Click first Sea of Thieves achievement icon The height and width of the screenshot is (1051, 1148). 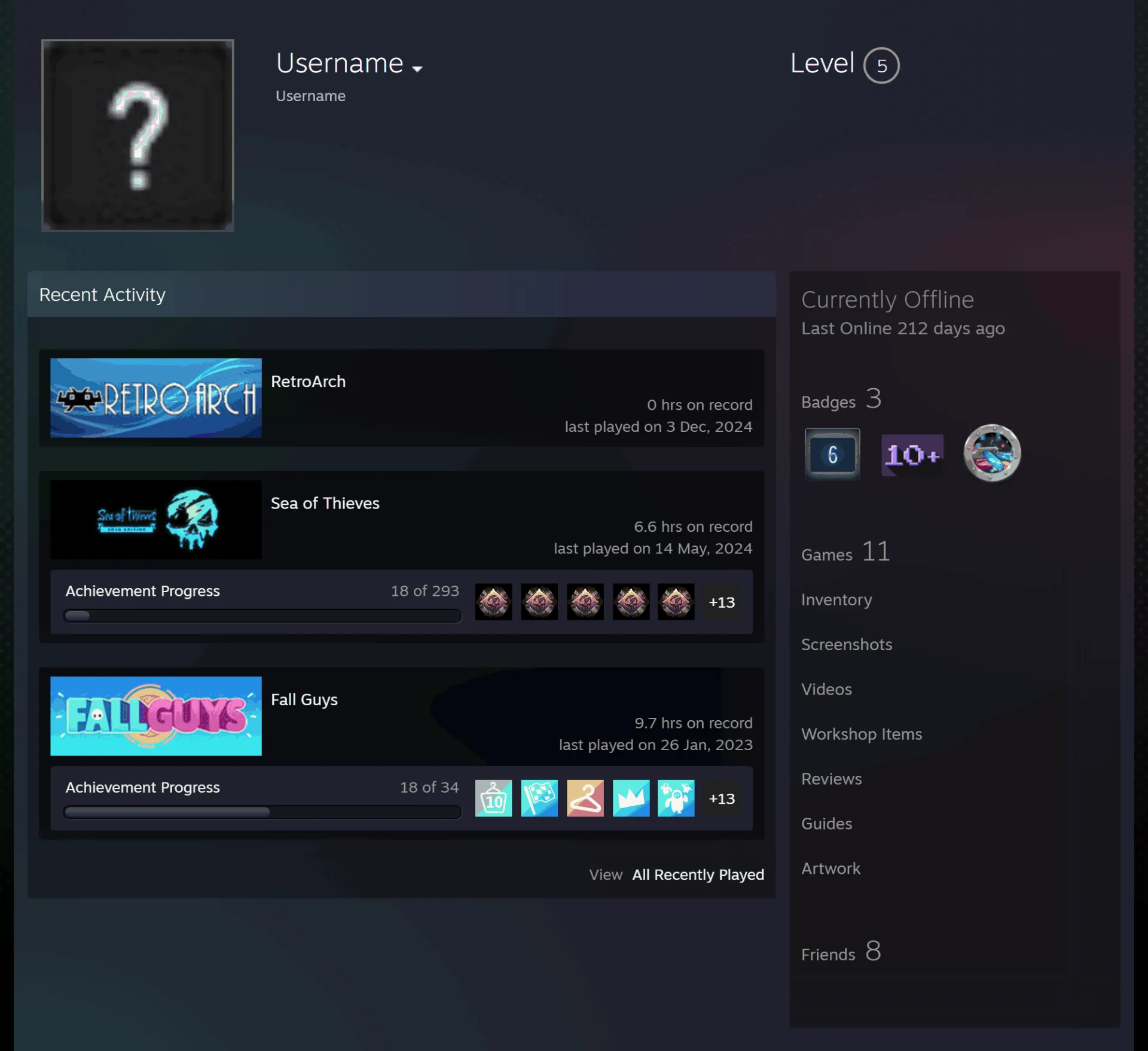coord(493,602)
